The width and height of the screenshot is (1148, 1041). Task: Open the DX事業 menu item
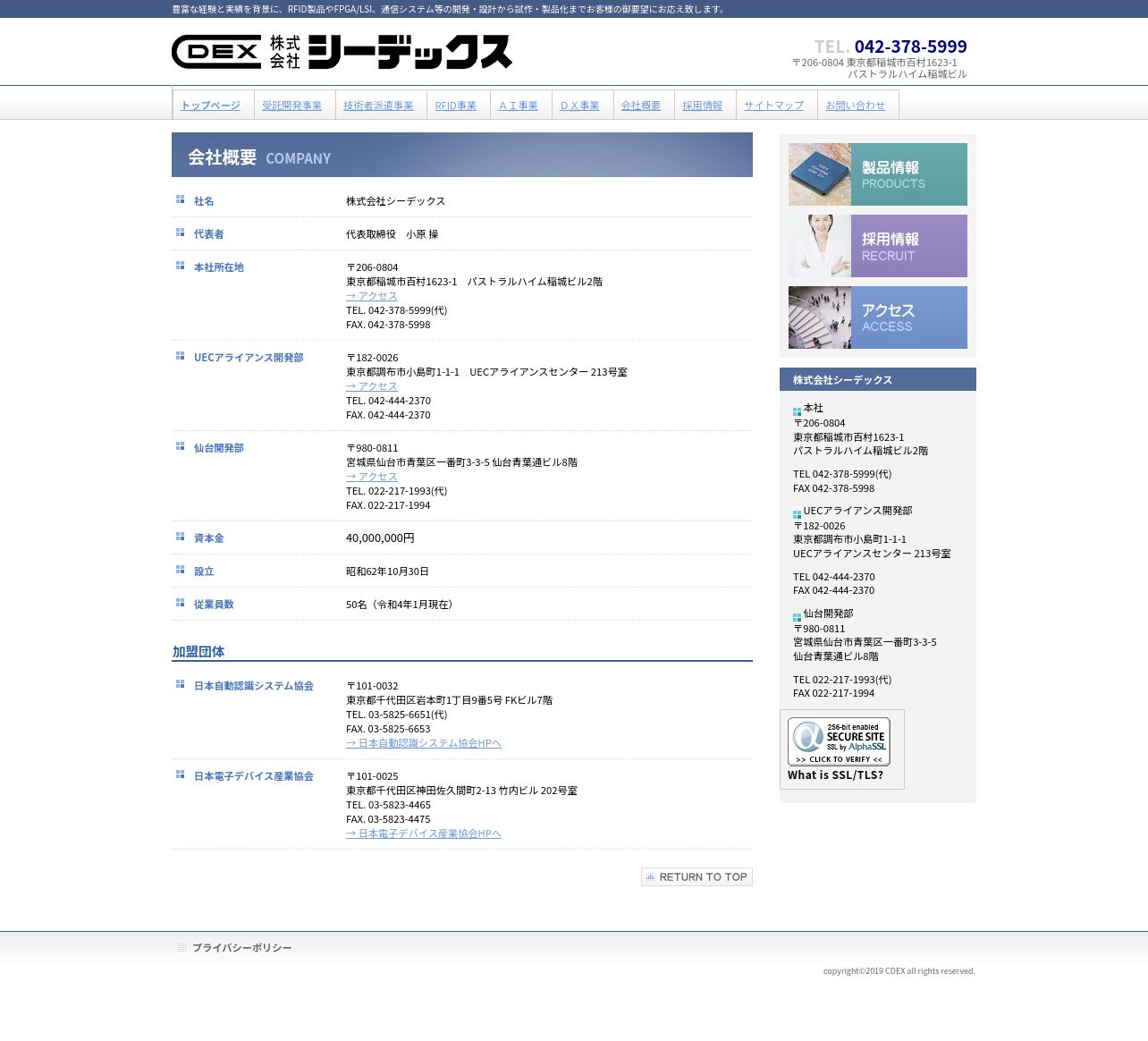click(x=580, y=106)
